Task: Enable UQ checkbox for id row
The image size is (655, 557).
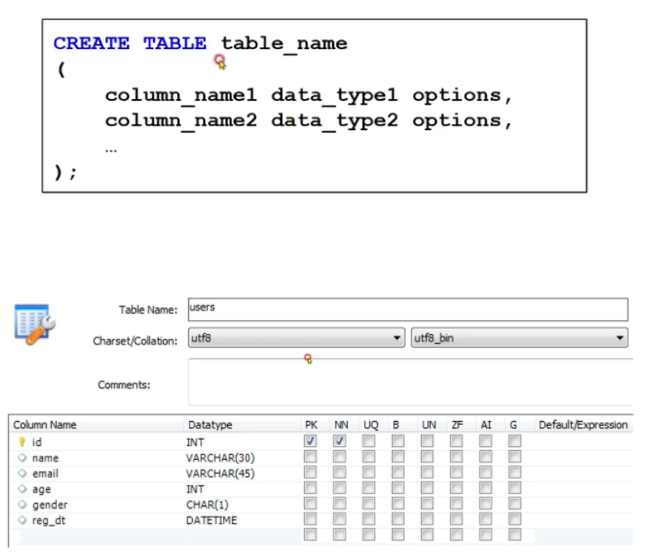Action: 369,441
